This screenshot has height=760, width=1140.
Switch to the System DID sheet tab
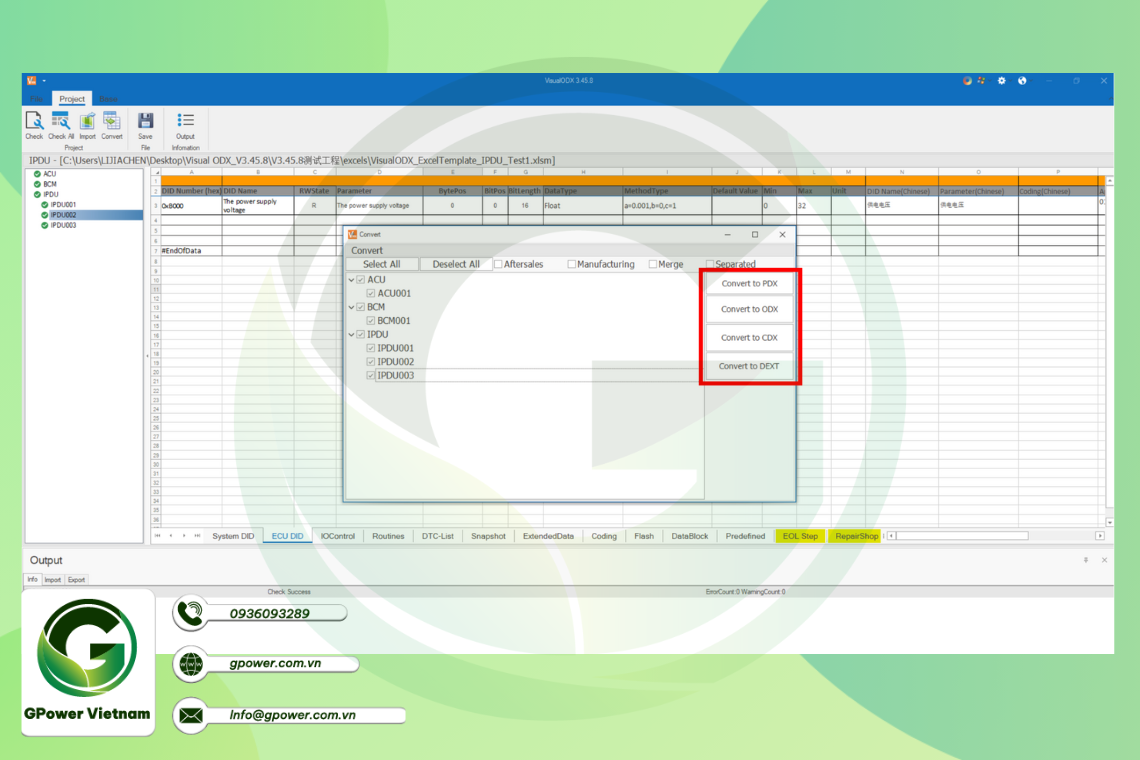point(233,536)
